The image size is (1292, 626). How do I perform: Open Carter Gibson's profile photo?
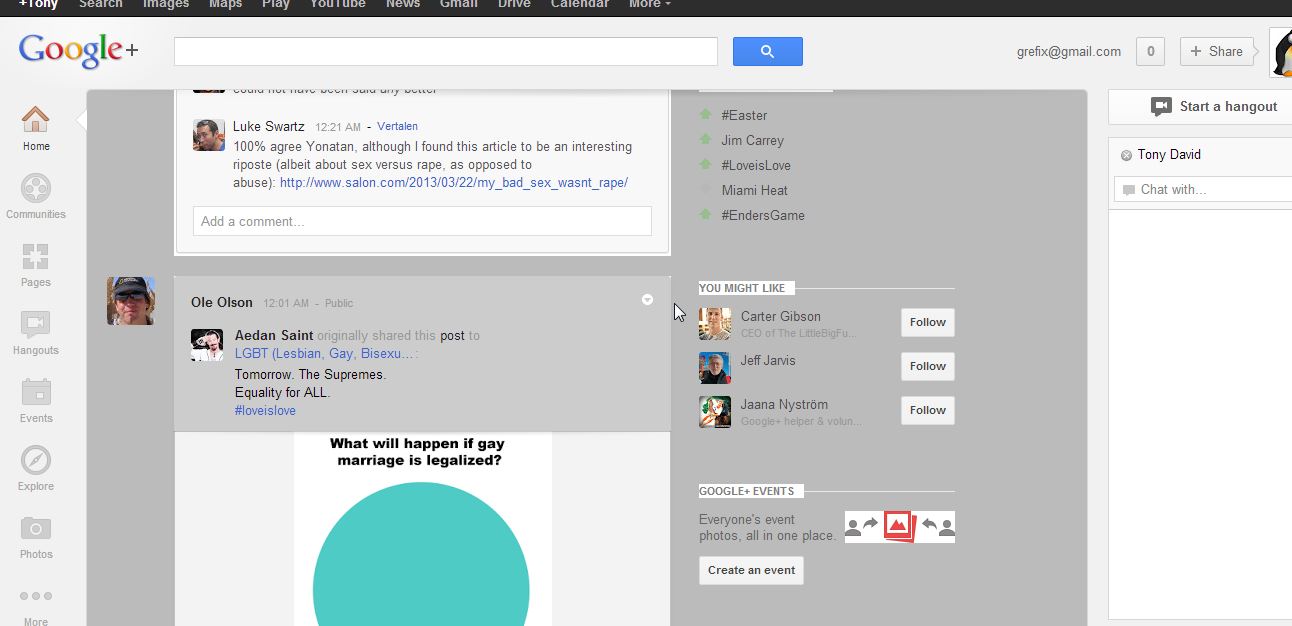pyautogui.click(x=715, y=324)
